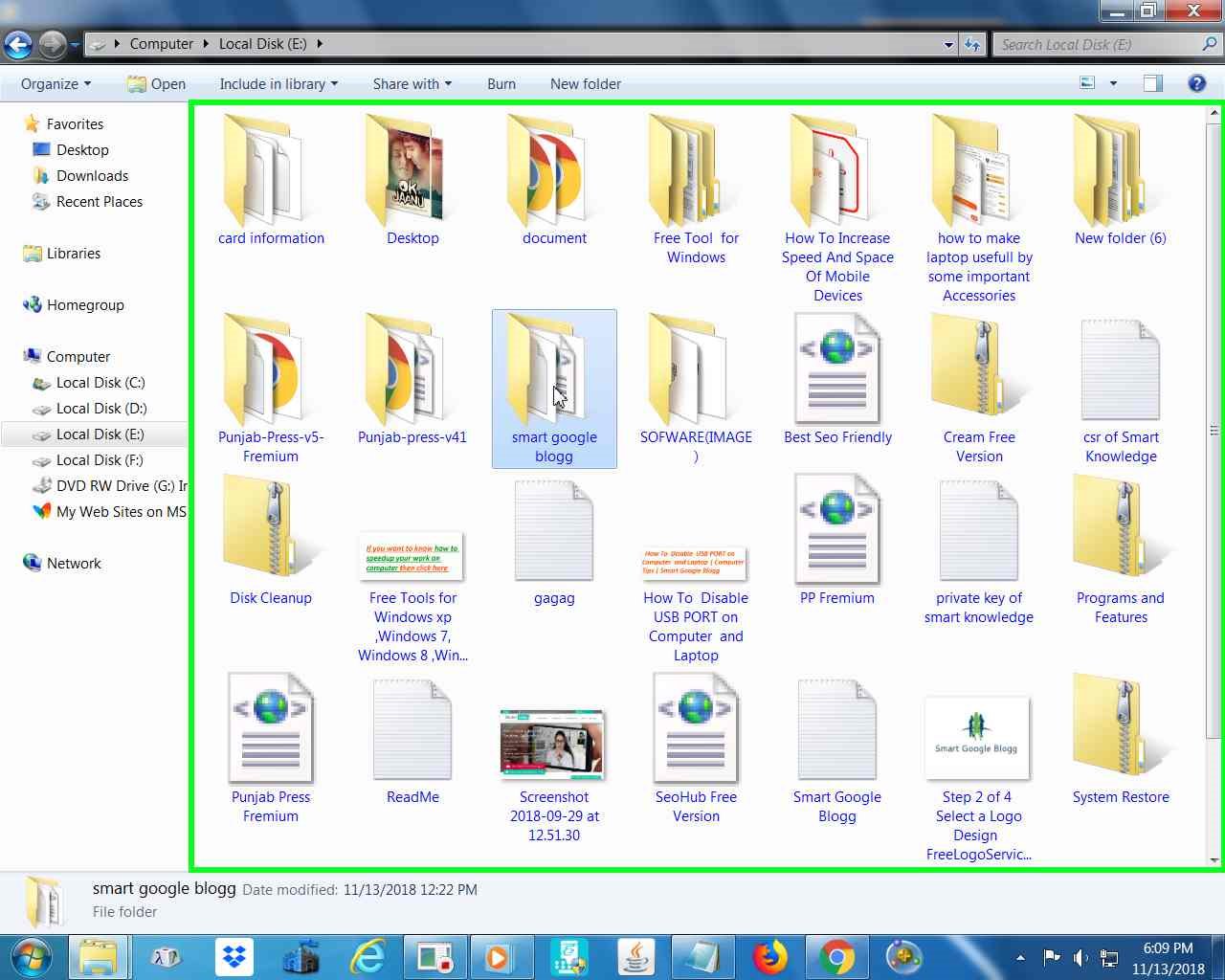
Task: Click the Open toolbar button
Action: [156, 83]
